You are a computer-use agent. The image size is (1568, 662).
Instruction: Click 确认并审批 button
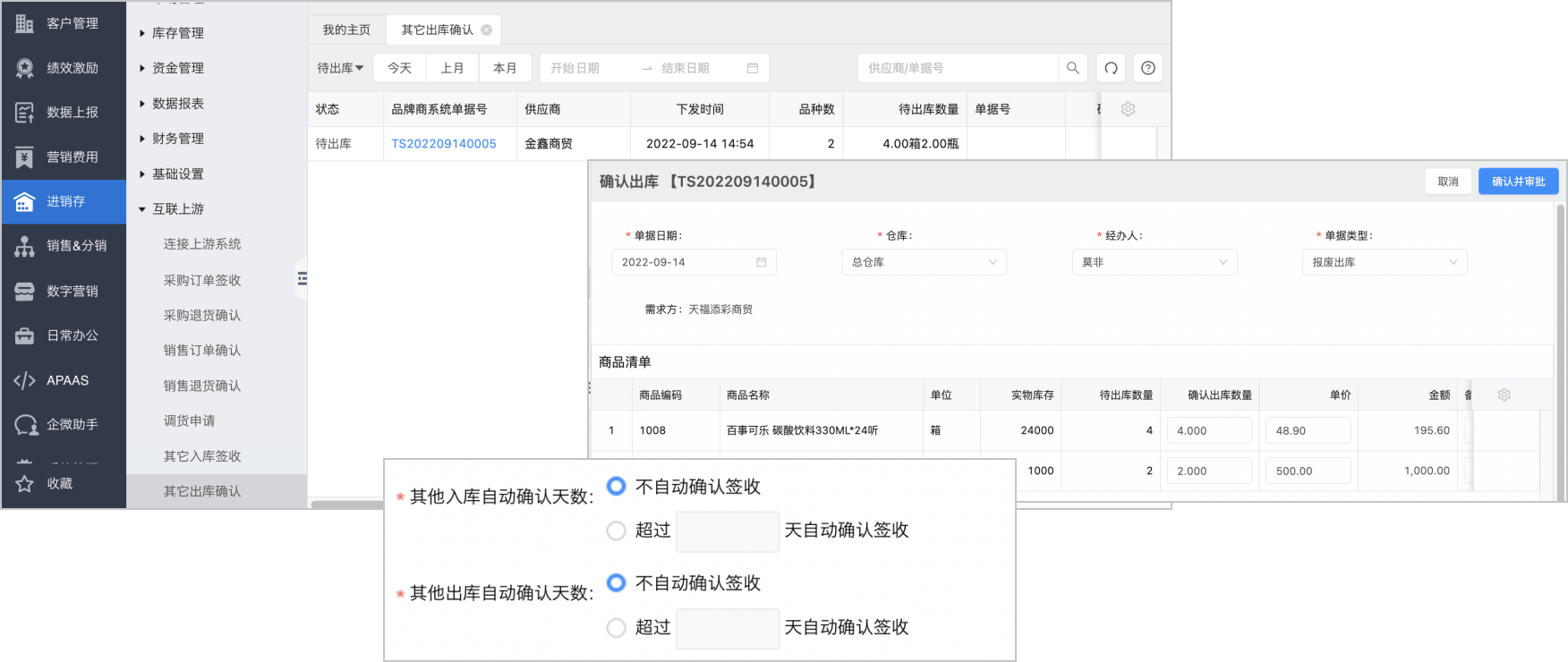tap(1518, 182)
